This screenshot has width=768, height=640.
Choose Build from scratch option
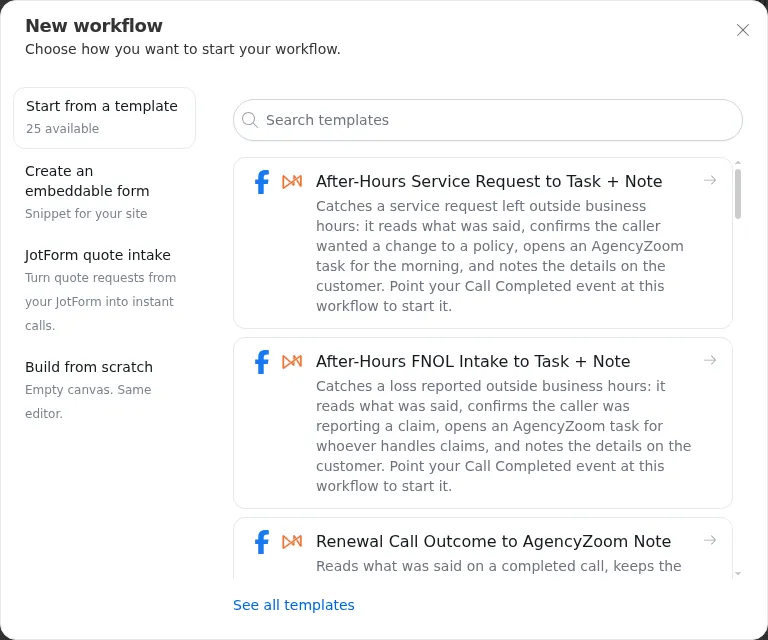pyautogui.click(x=104, y=389)
